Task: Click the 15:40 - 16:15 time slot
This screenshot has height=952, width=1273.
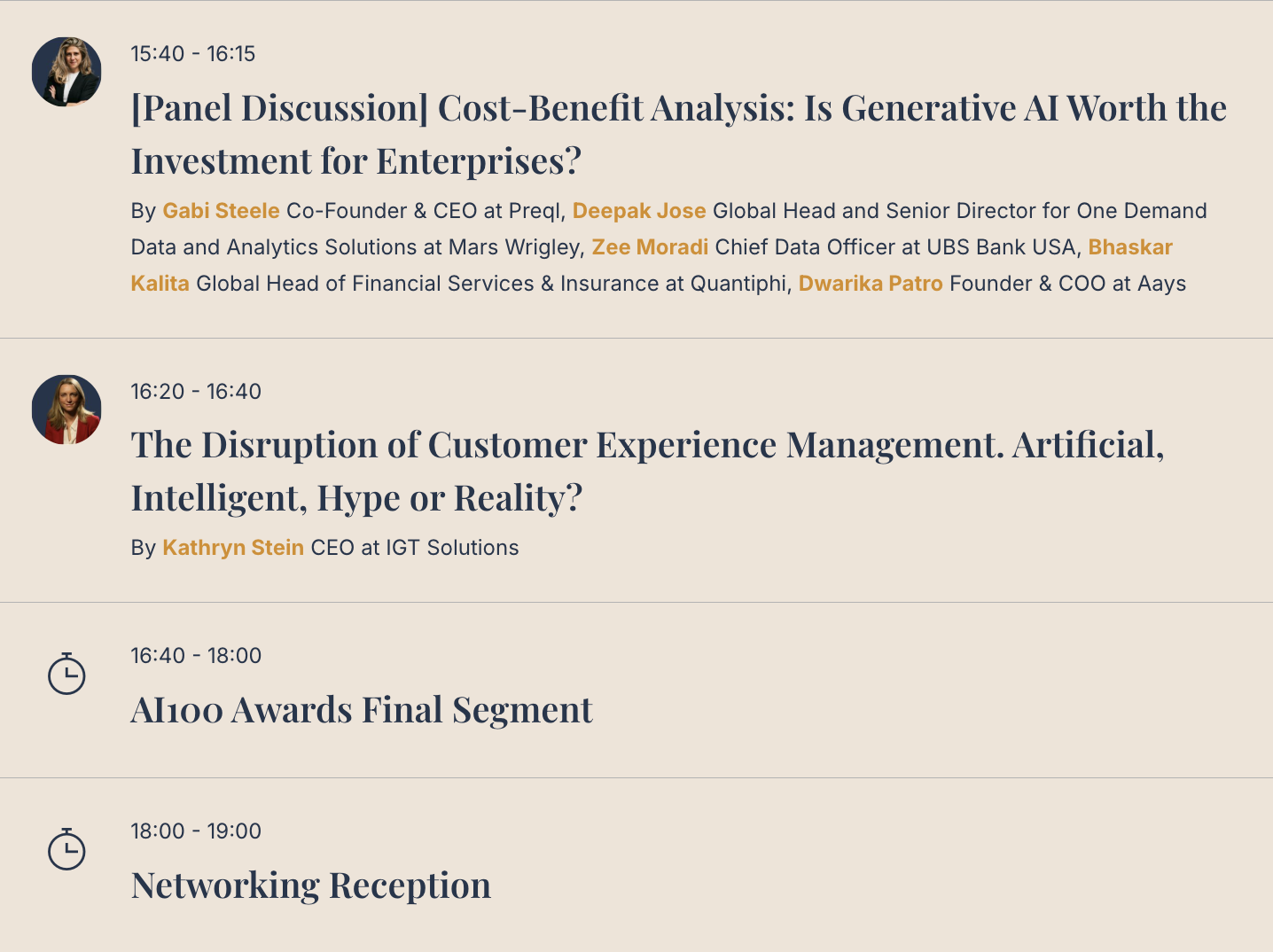Action: (193, 54)
